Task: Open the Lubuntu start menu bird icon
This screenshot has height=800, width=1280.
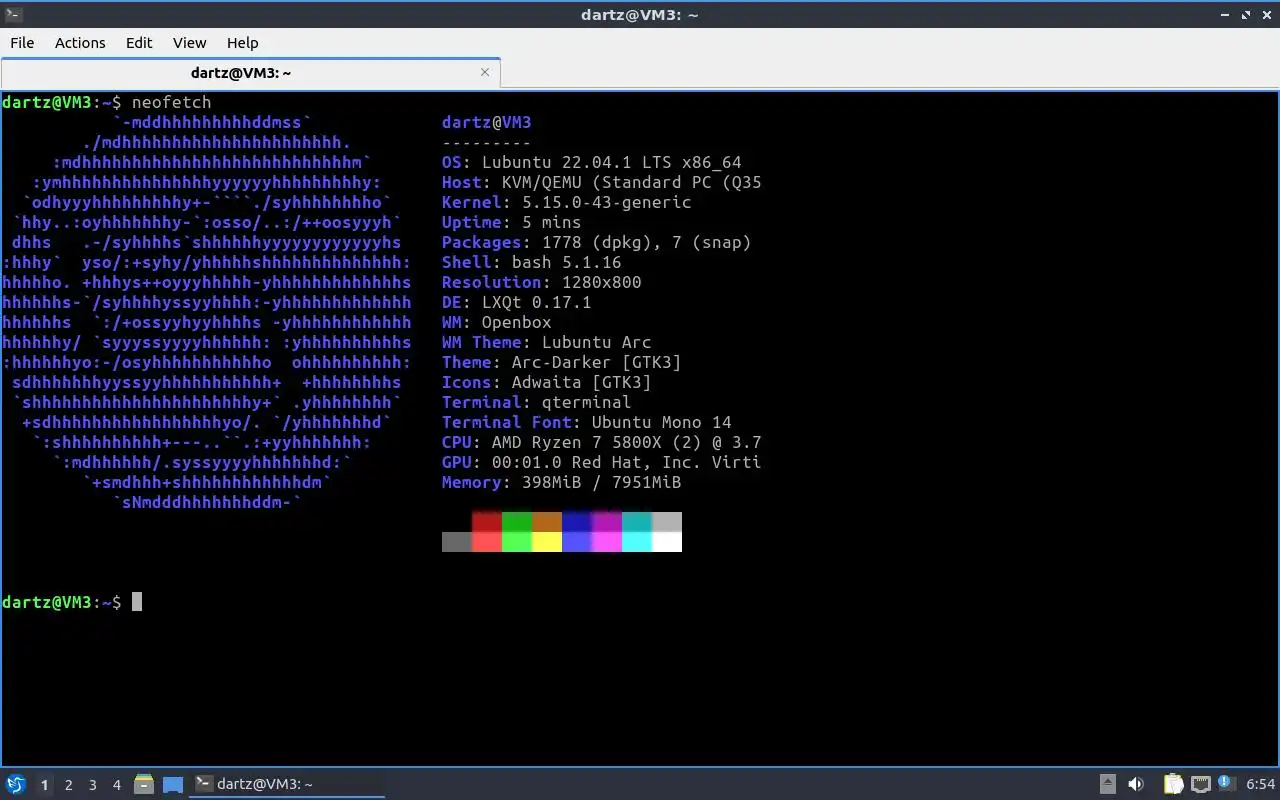Action: tap(15, 784)
